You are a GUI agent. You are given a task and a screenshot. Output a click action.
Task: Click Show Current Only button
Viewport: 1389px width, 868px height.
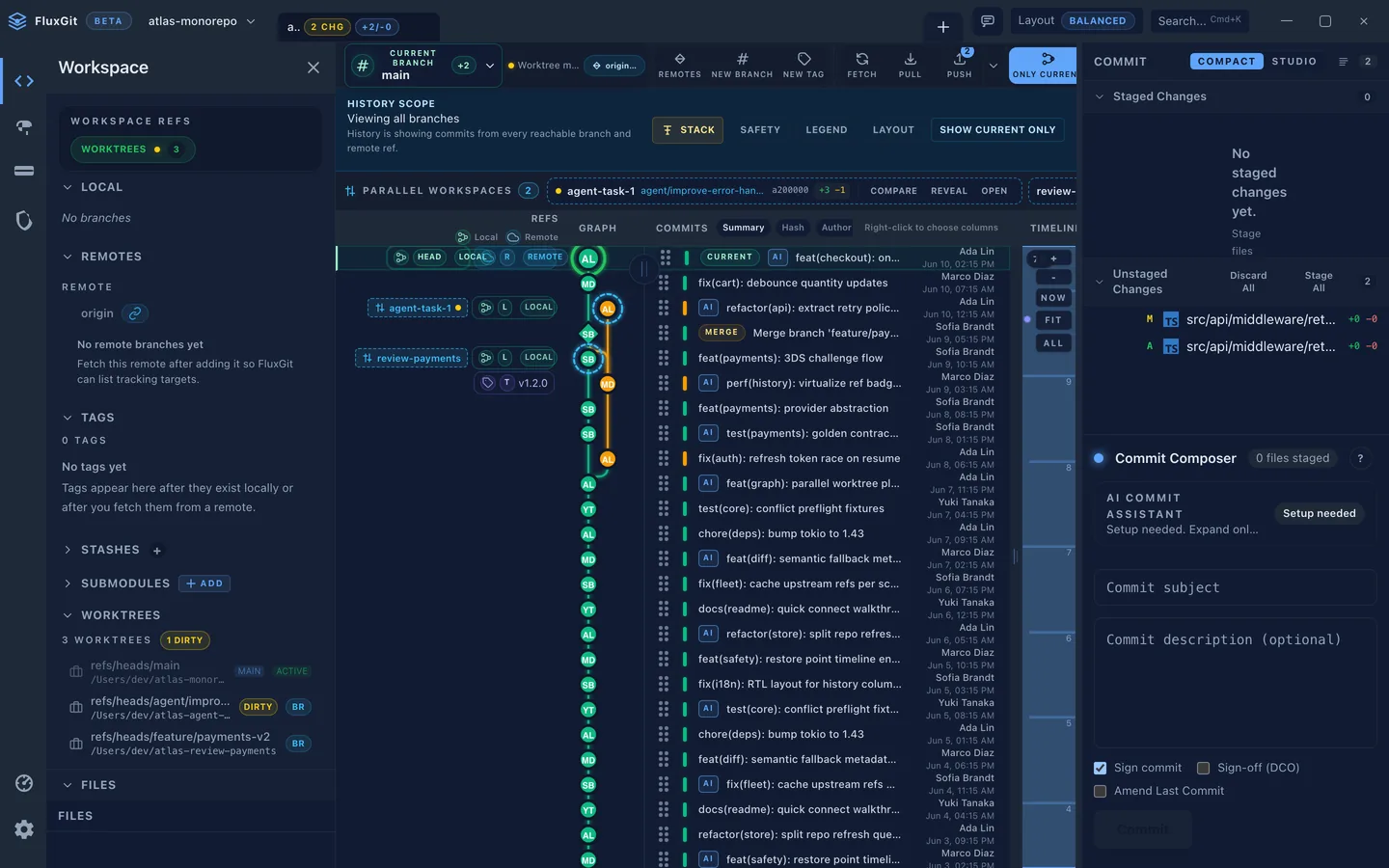pos(997,129)
